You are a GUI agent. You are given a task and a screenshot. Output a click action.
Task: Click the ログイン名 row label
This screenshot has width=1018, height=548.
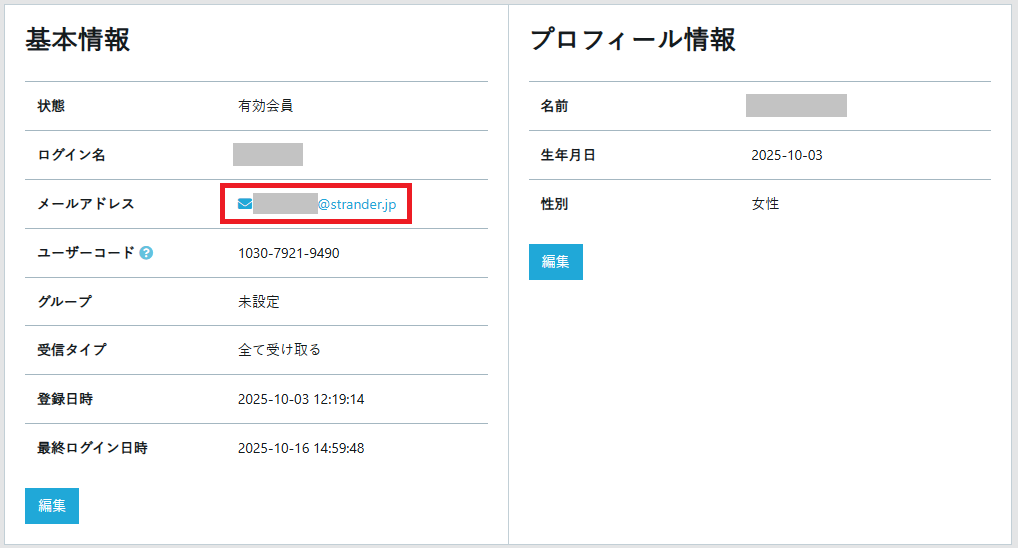point(71,155)
